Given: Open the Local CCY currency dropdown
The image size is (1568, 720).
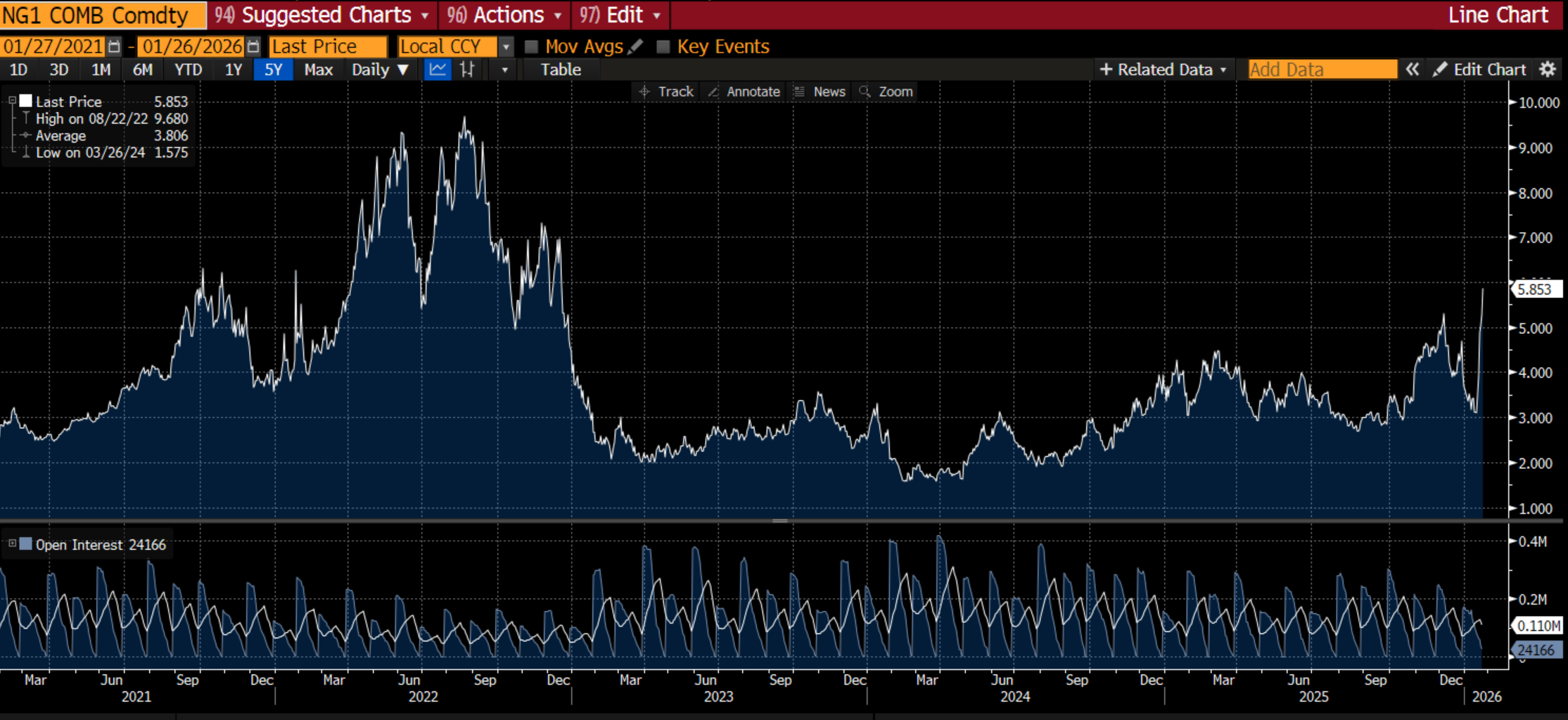Looking at the screenshot, I should (505, 47).
